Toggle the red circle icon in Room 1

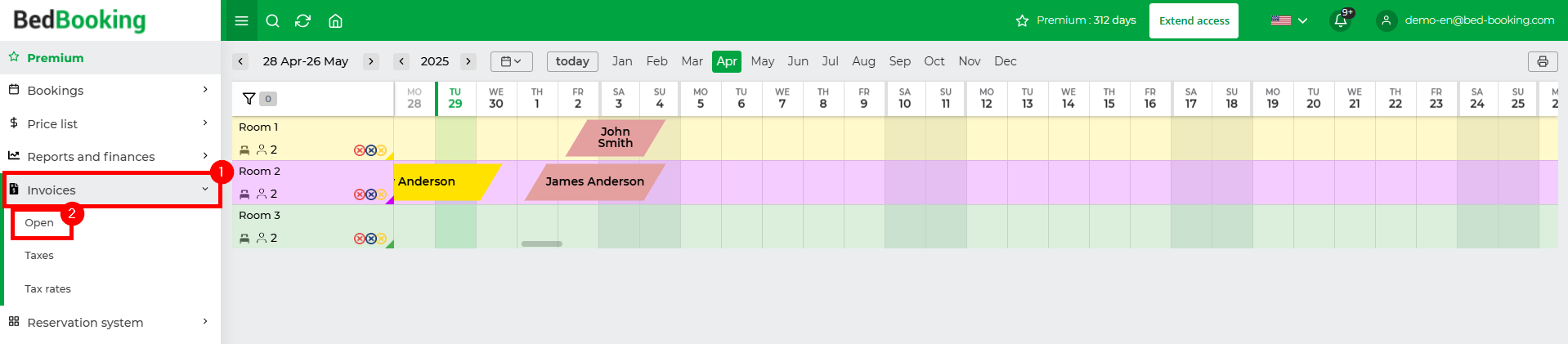coord(359,150)
